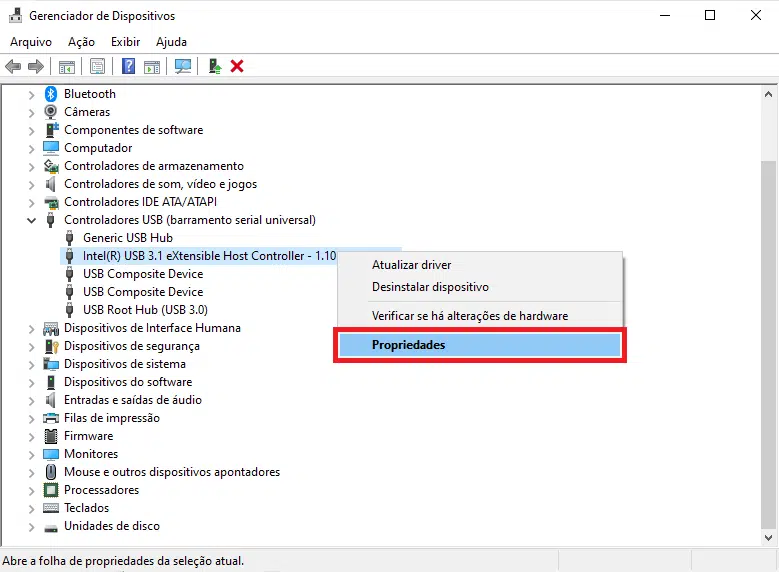The height and width of the screenshot is (572, 779).
Task: Select Controladores de som, vídeo e jogos
Action: pos(160,184)
